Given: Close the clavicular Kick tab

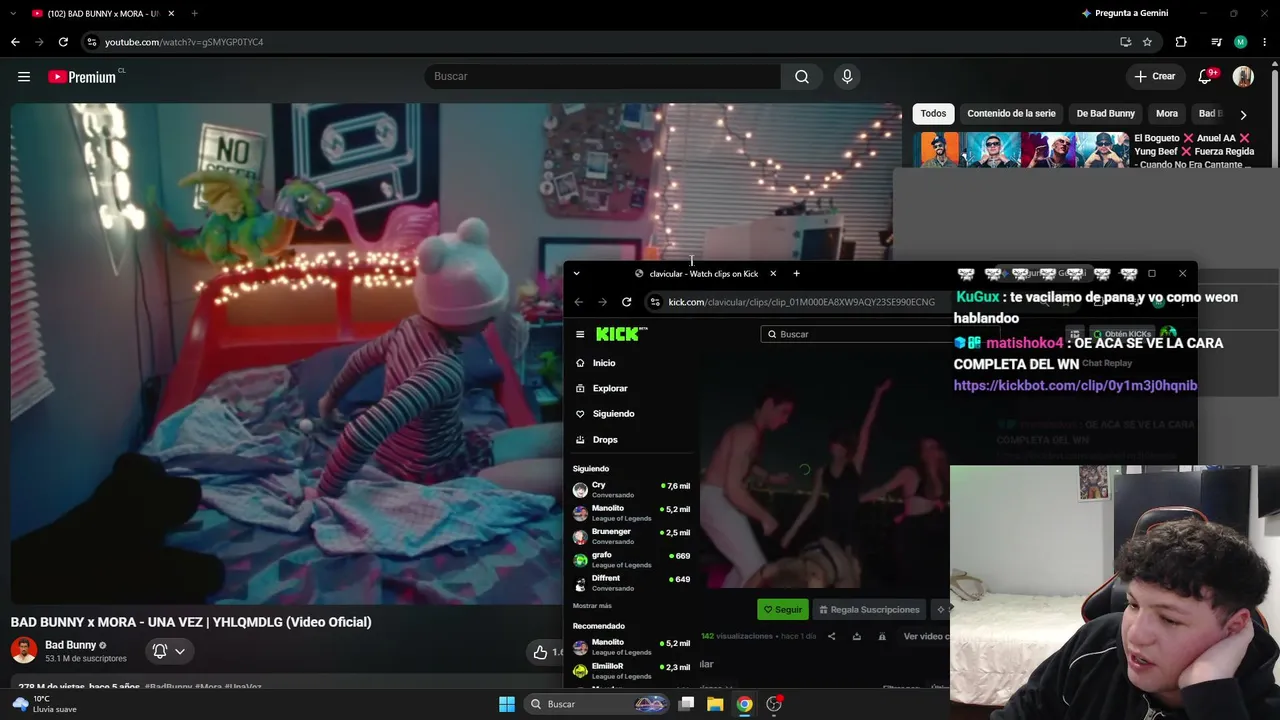Looking at the screenshot, I should (773, 274).
